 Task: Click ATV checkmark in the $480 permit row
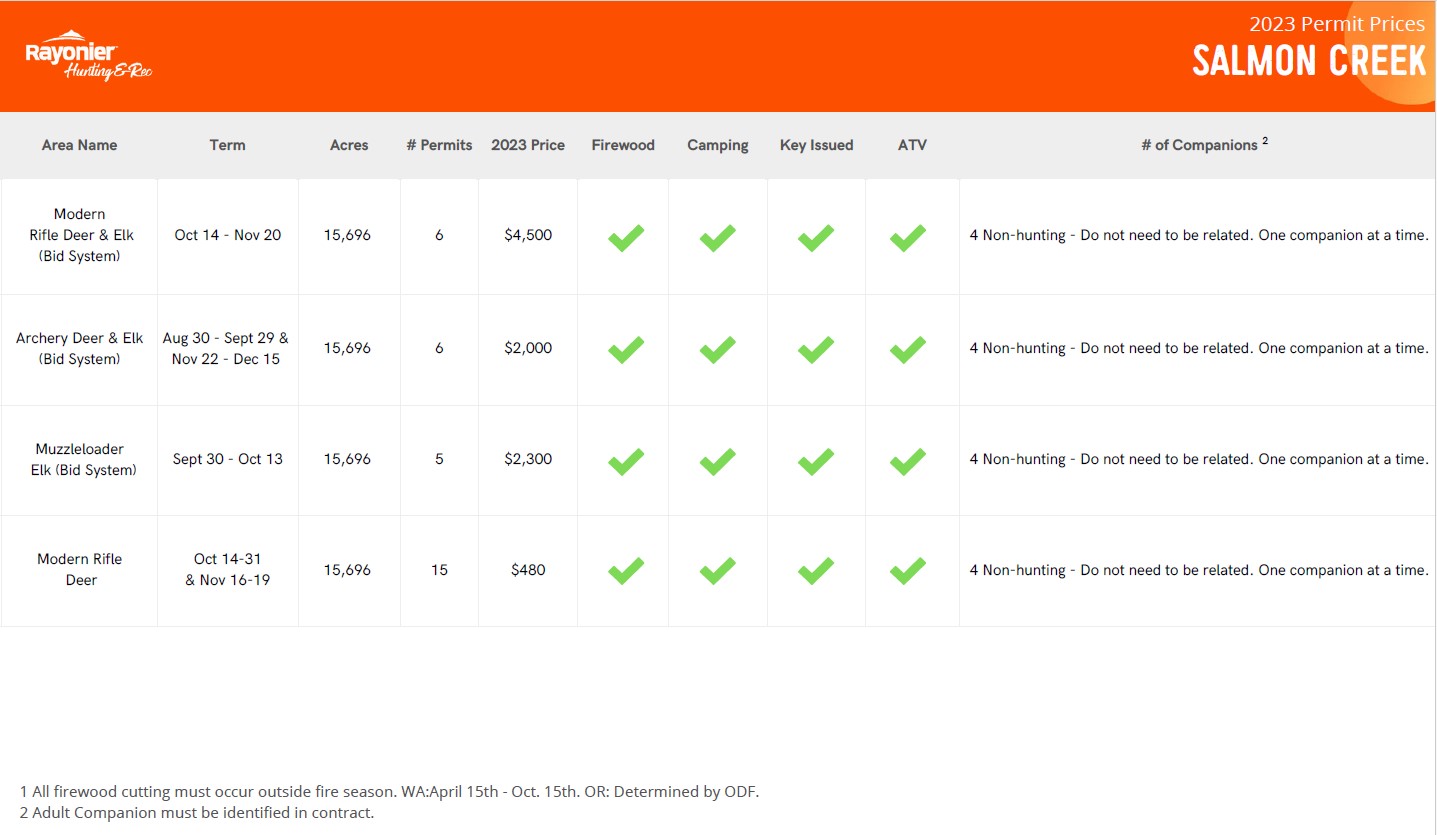[908, 570]
